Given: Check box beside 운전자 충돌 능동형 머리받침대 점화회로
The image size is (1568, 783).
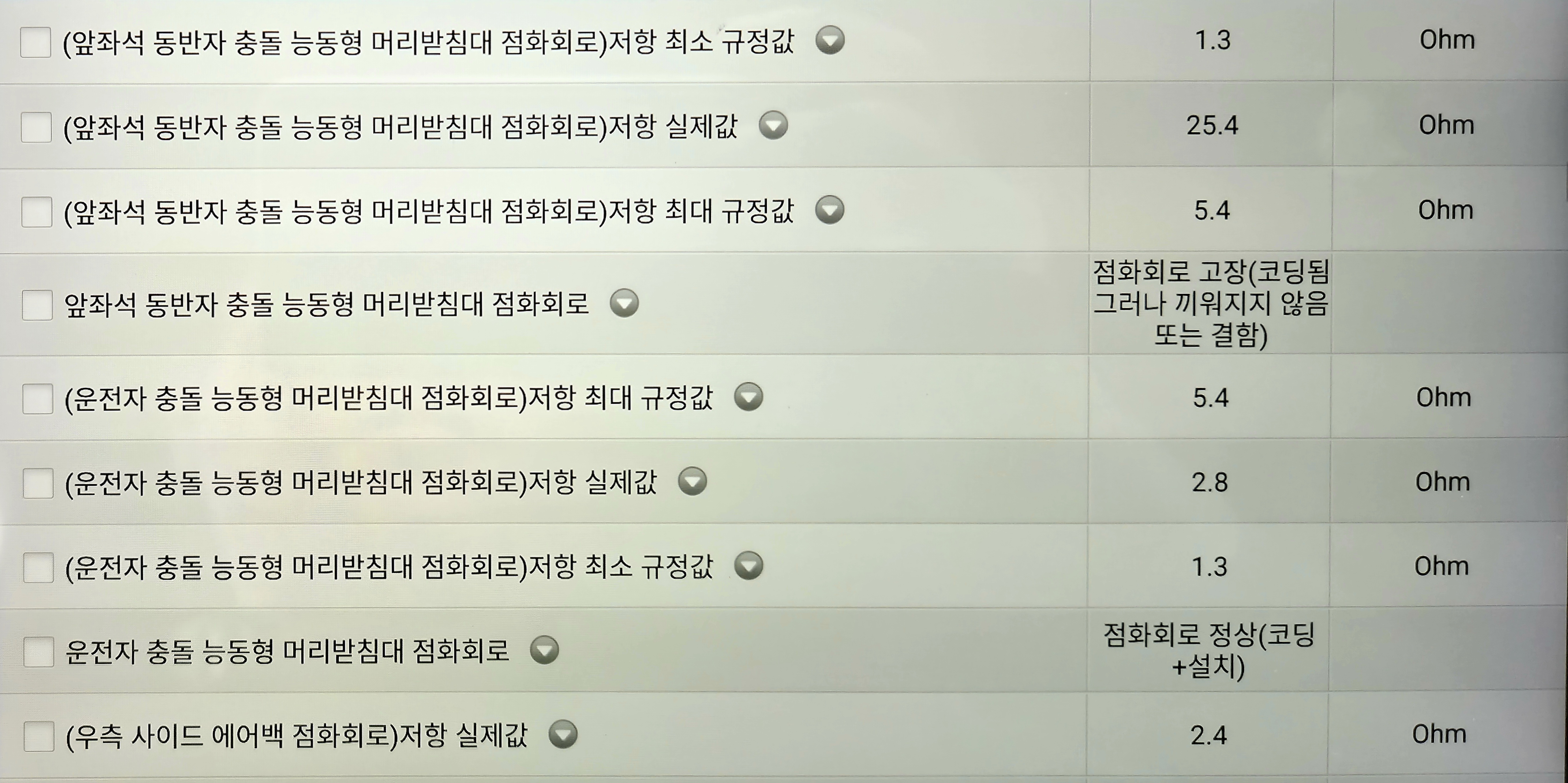Looking at the screenshot, I should [x=38, y=652].
